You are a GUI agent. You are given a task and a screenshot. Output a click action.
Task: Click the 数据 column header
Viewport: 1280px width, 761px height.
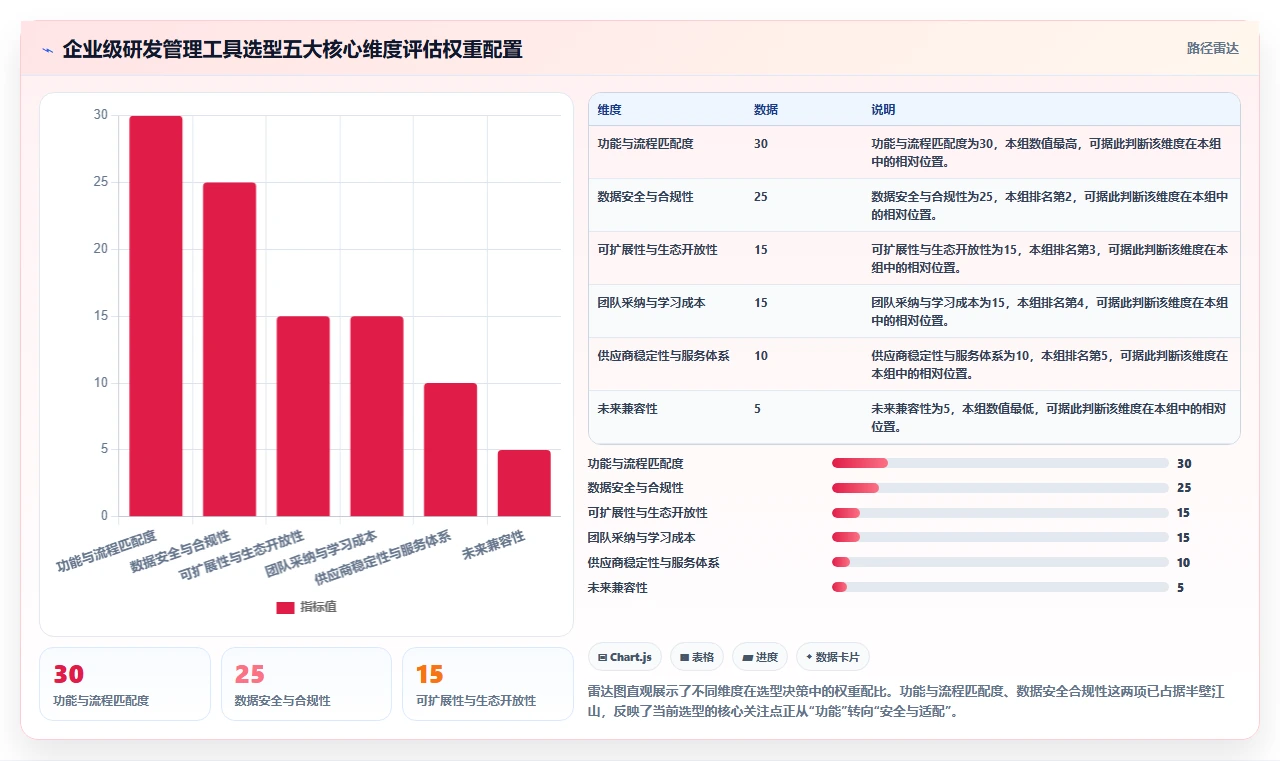[766, 110]
